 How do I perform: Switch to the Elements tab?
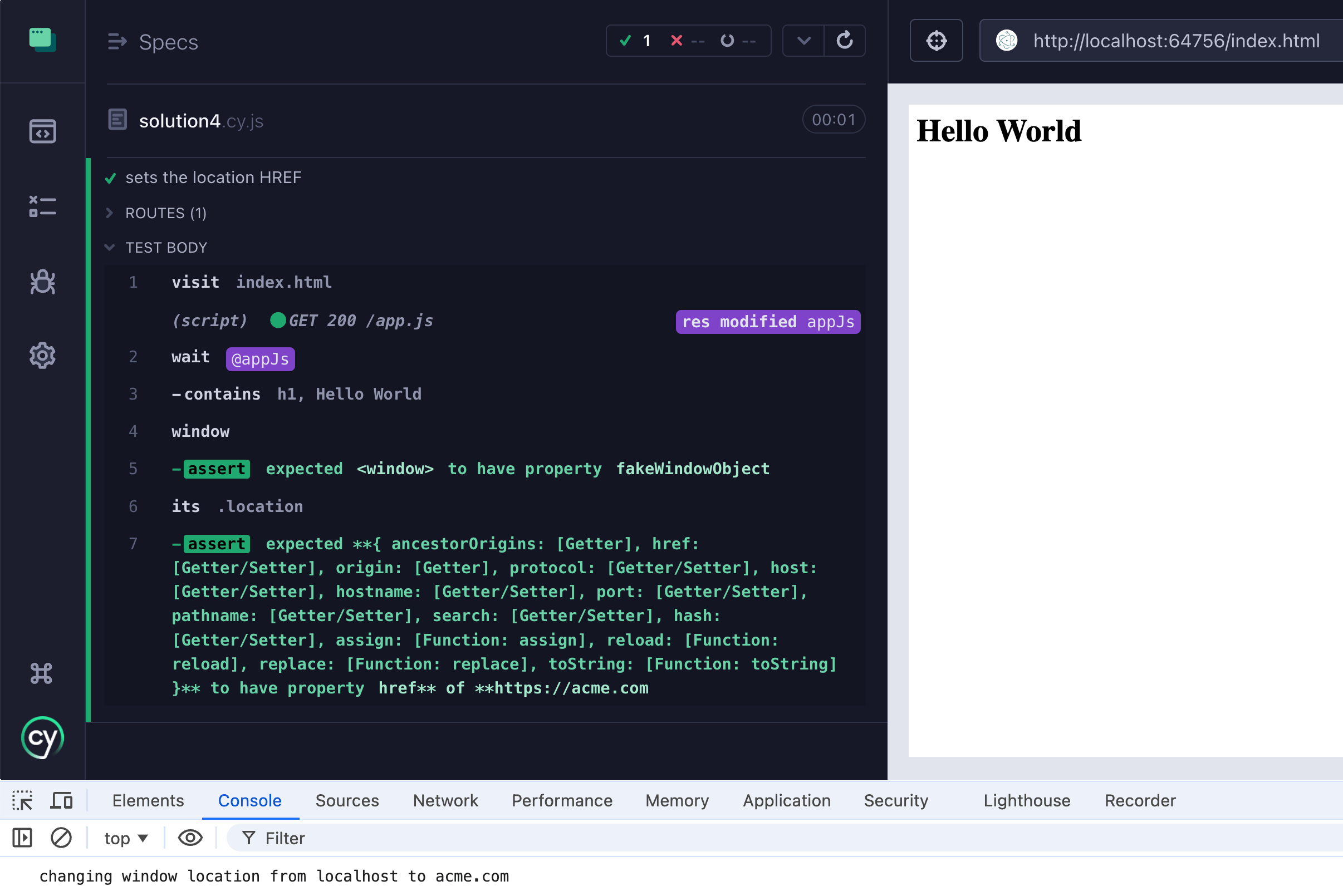[148, 801]
